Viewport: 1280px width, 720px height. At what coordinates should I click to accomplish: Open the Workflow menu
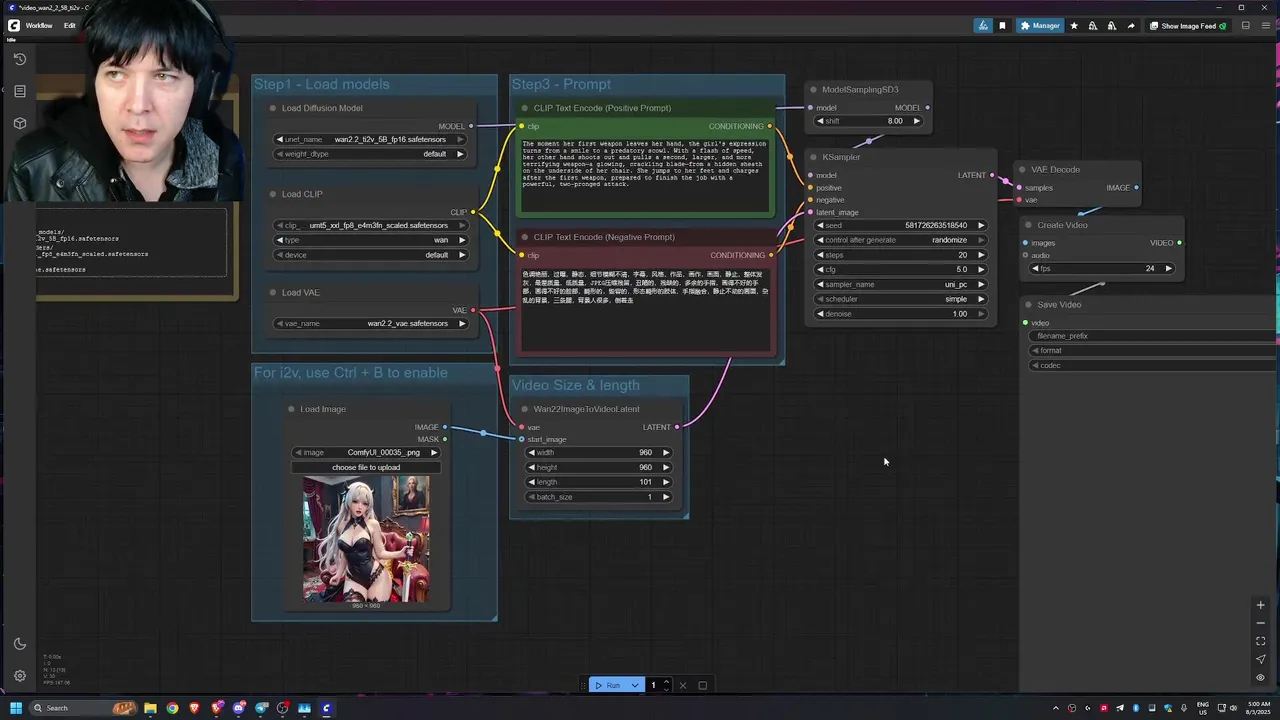tap(39, 25)
